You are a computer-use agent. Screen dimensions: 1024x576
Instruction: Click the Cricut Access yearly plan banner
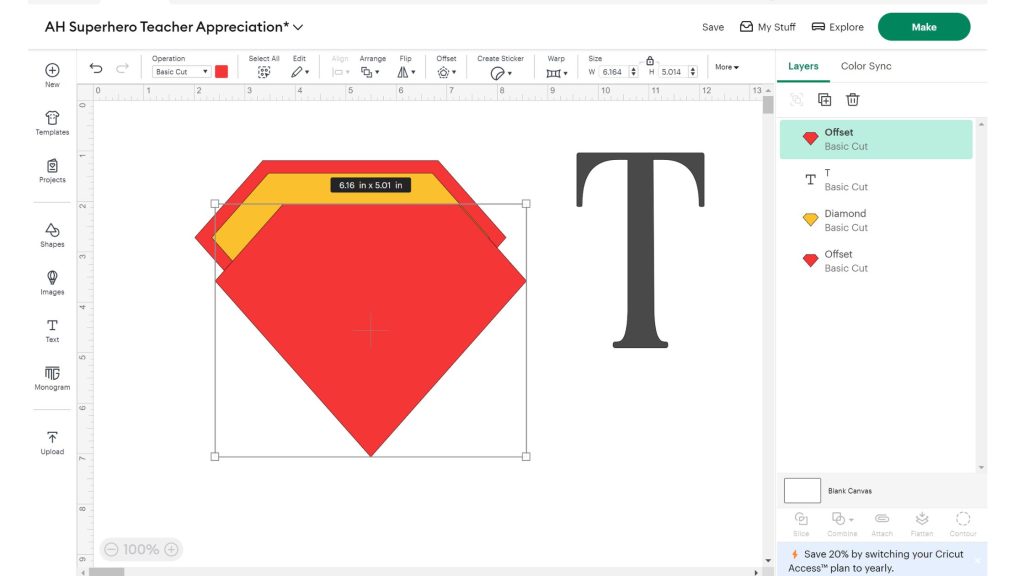coord(882,560)
